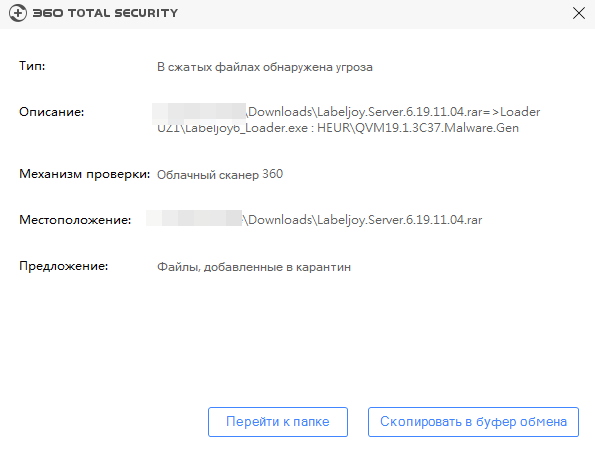Select the Предложение label

tap(64, 266)
